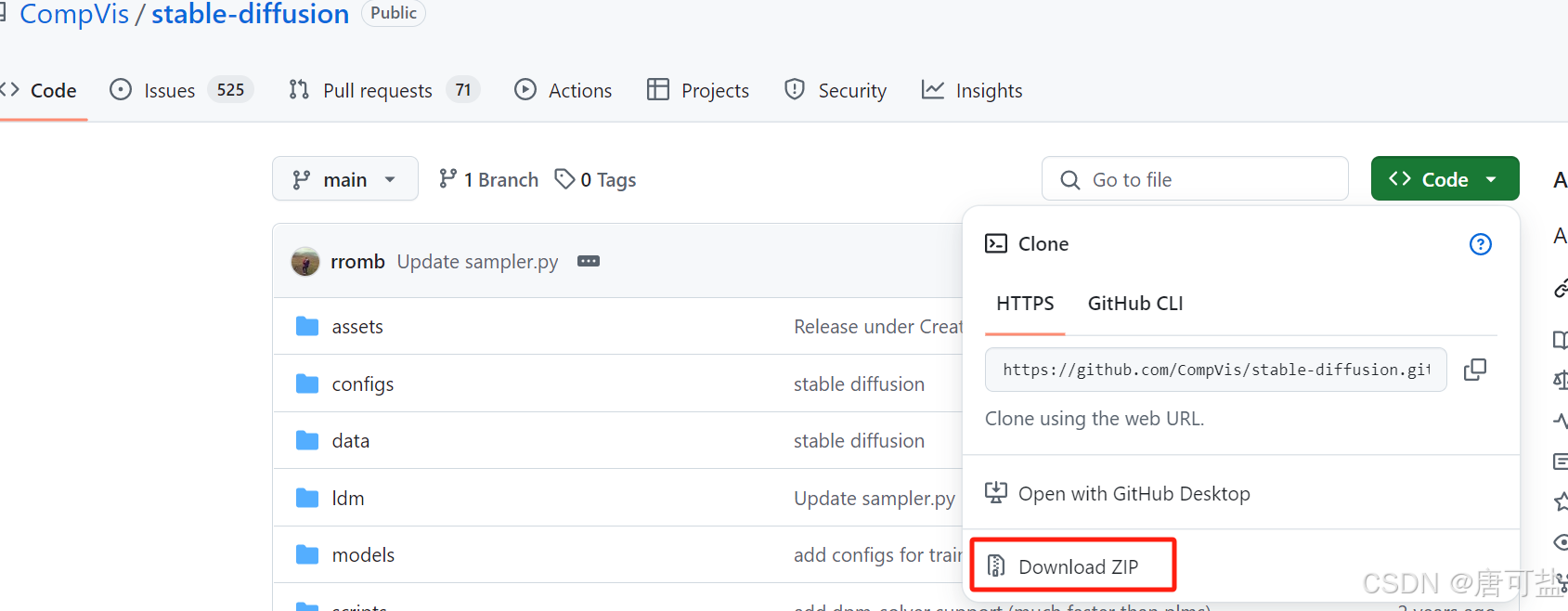Expand commit details ellipsis button
Screen dimensions: 1568x611
tap(589, 261)
